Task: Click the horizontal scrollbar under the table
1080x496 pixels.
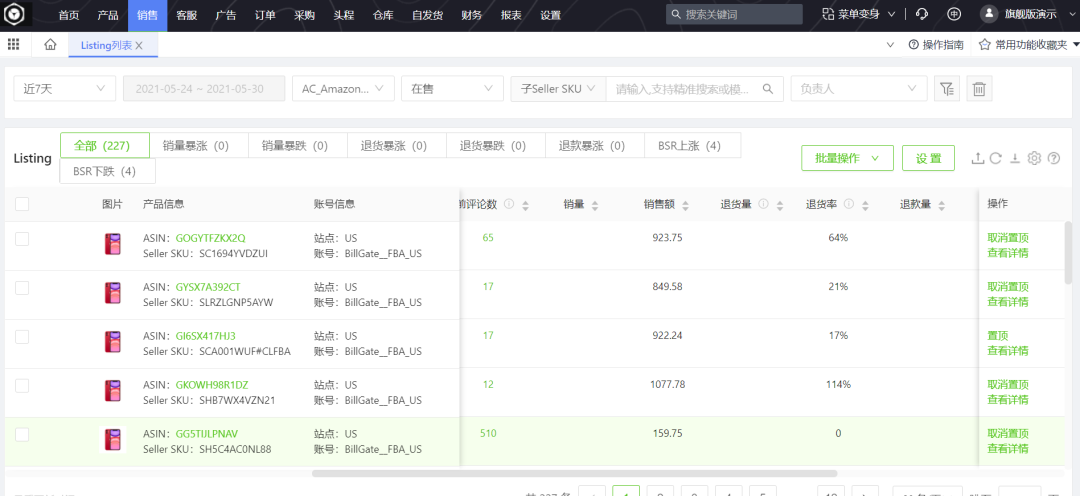Action: pyautogui.click(x=574, y=473)
